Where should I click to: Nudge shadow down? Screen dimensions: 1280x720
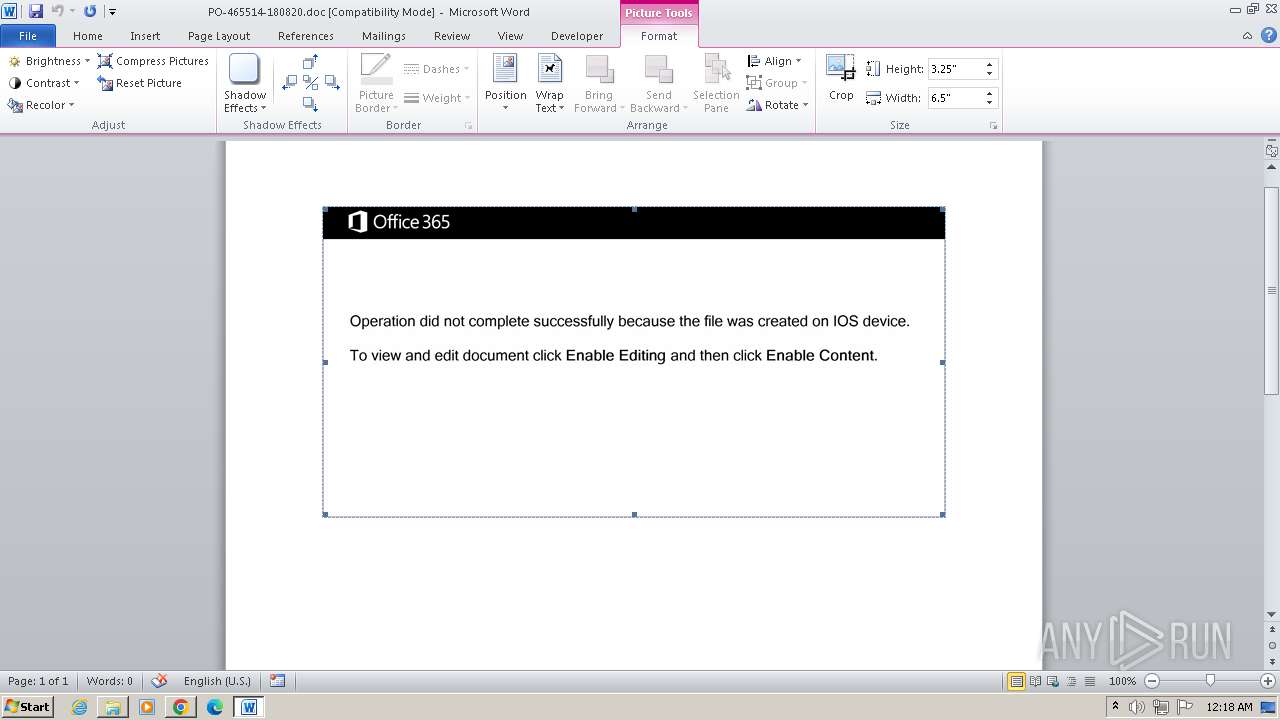[x=310, y=104]
